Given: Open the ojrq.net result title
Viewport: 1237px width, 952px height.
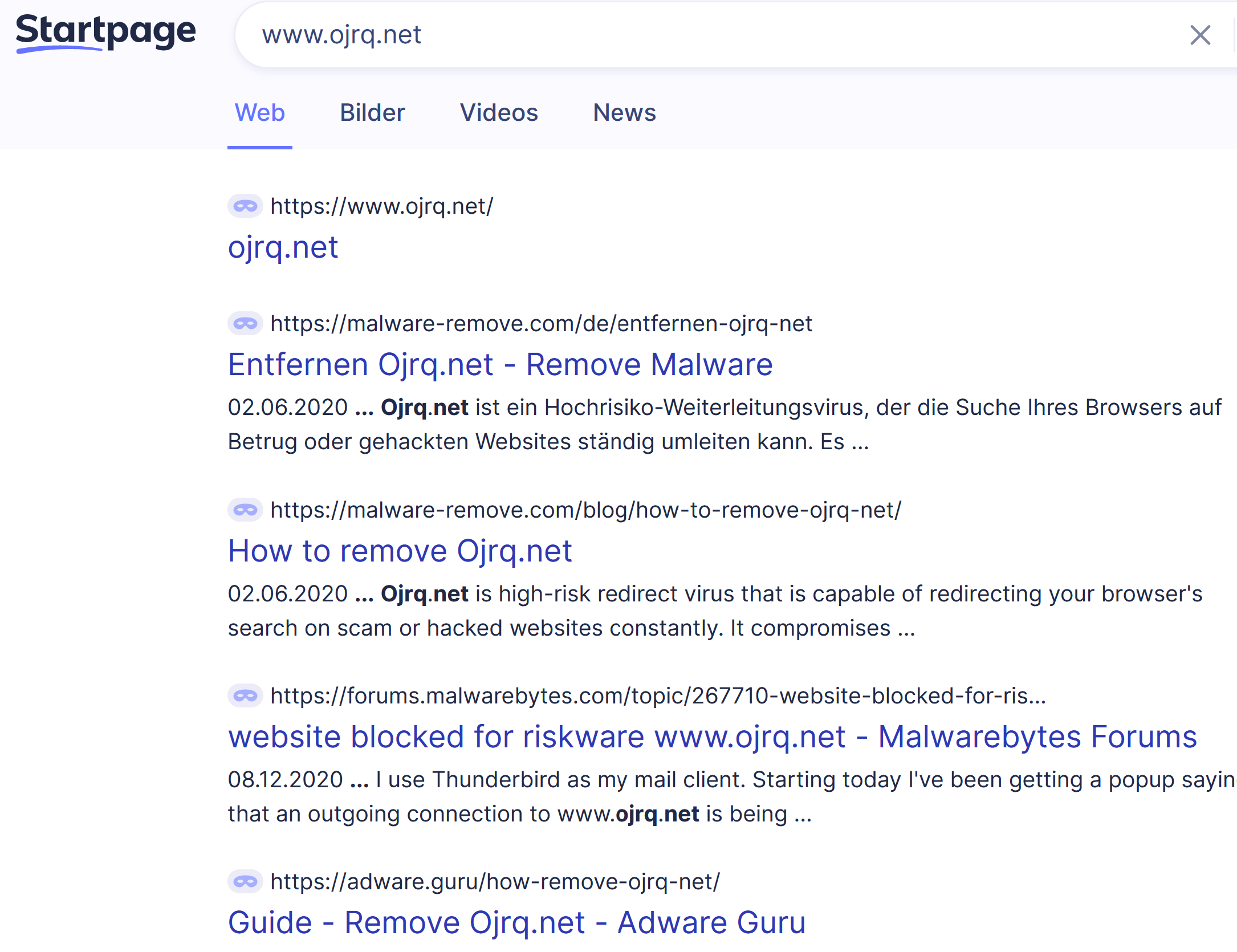Looking at the screenshot, I should pos(283,247).
